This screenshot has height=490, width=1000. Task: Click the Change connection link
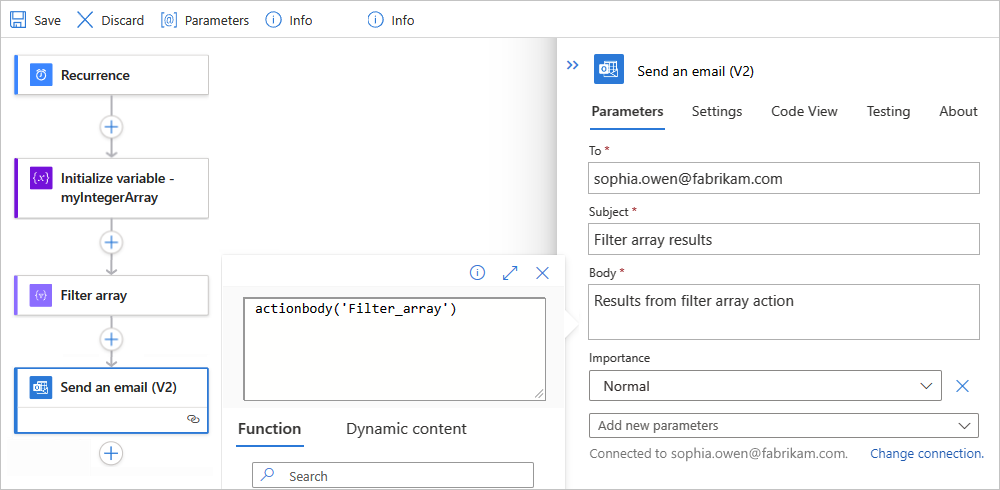(926, 454)
